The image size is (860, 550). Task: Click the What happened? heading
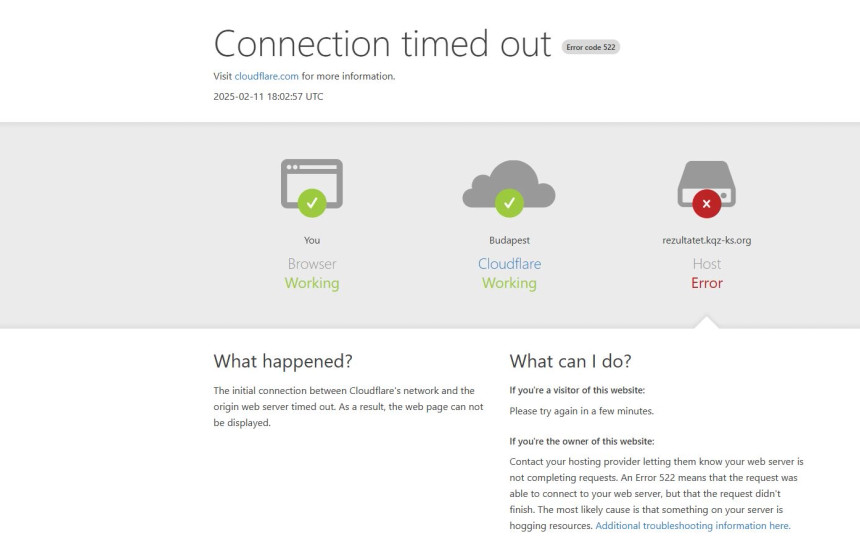tap(283, 361)
